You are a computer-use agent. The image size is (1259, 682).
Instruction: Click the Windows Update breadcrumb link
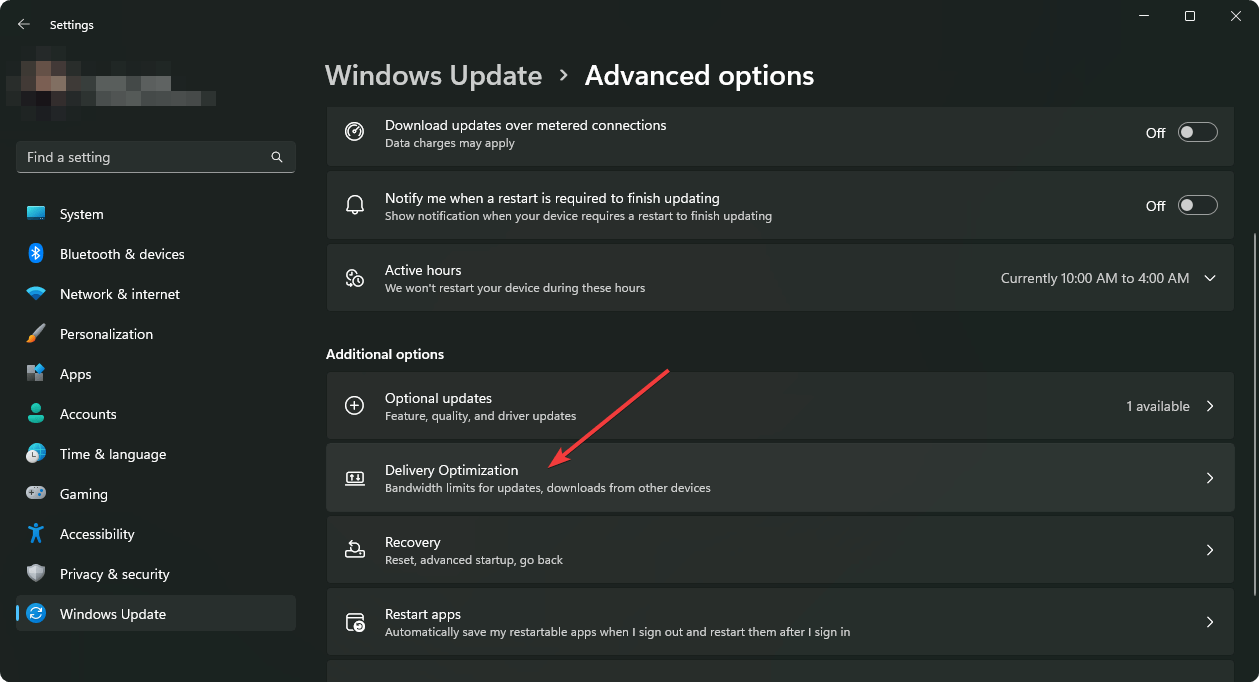point(434,76)
